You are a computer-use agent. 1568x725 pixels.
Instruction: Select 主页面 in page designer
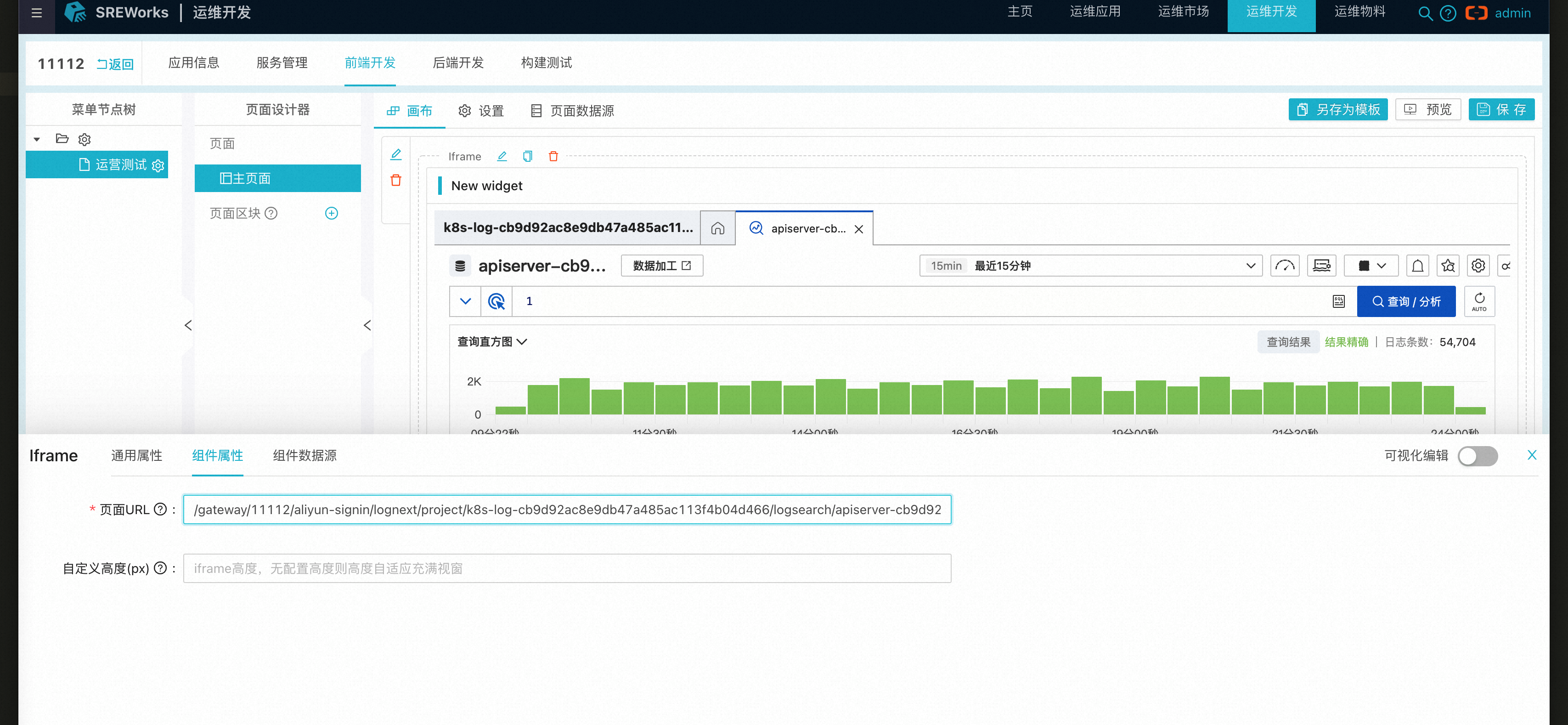pos(277,178)
